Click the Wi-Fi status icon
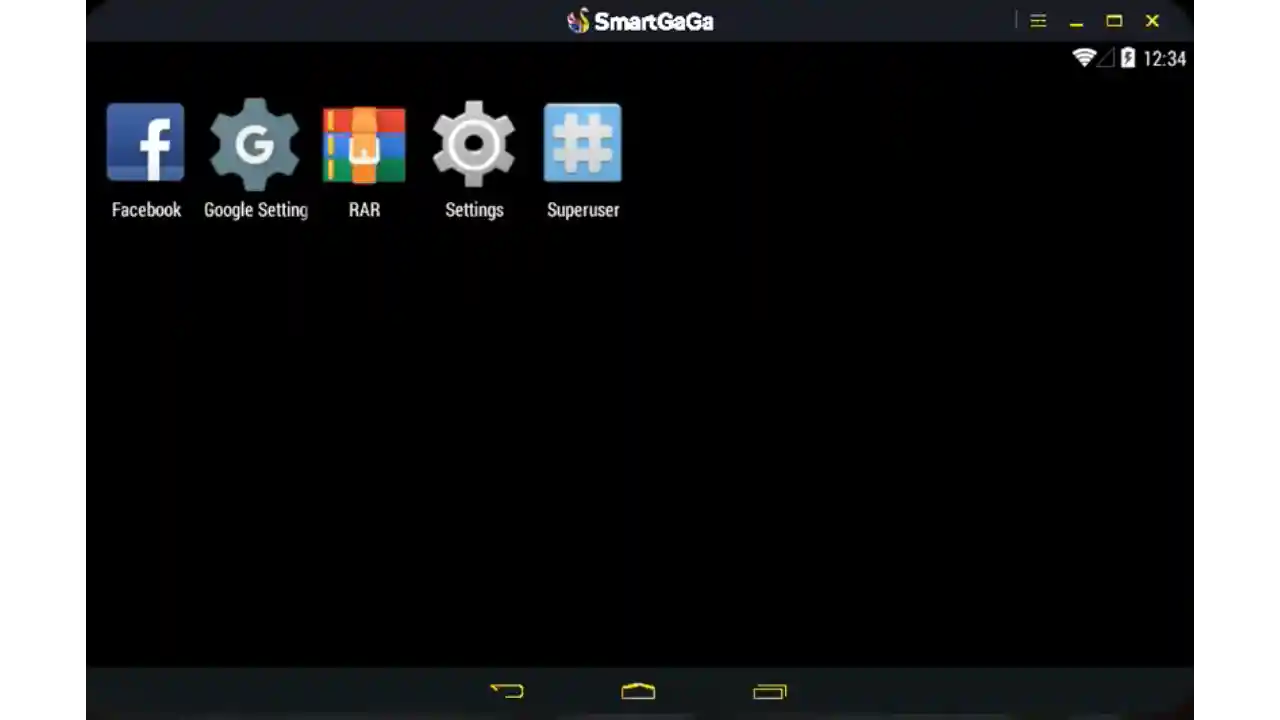 pos(1084,58)
